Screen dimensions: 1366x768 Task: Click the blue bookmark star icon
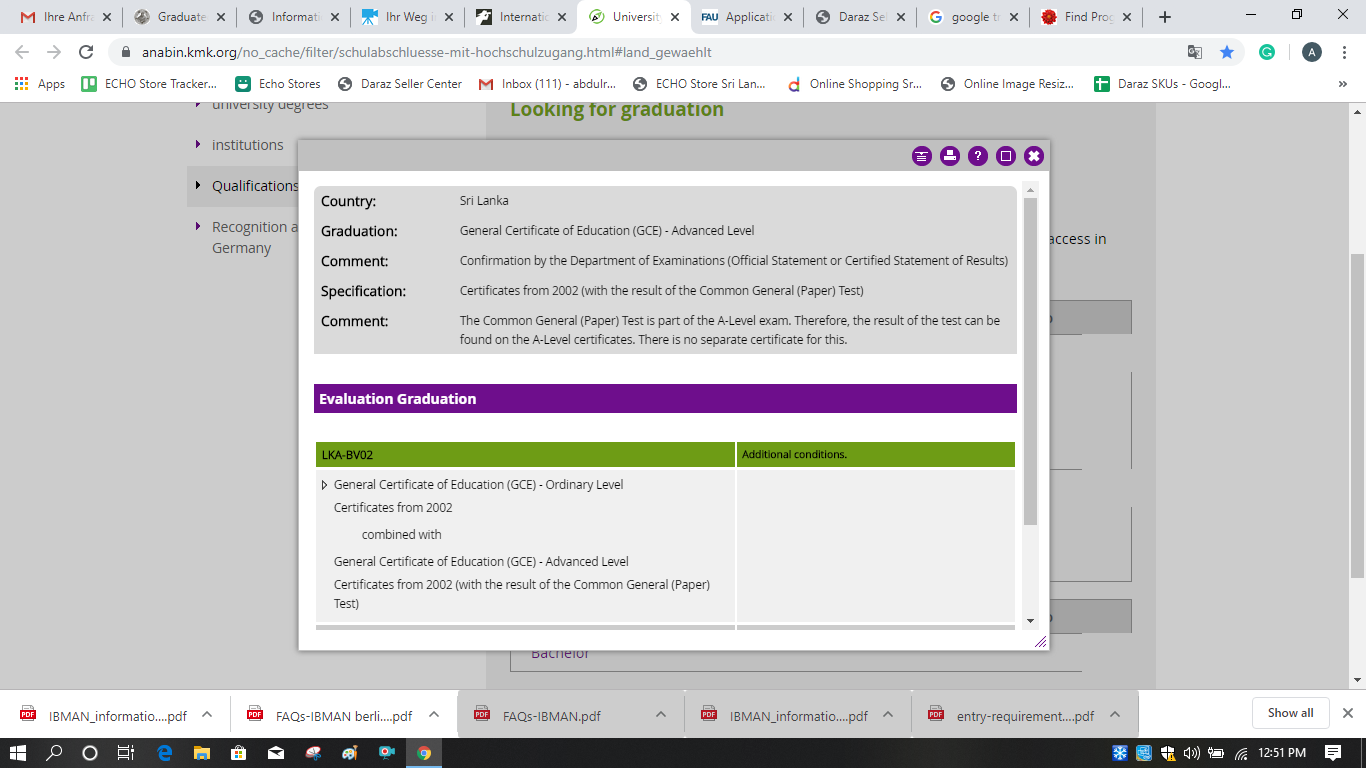click(1227, 52)
